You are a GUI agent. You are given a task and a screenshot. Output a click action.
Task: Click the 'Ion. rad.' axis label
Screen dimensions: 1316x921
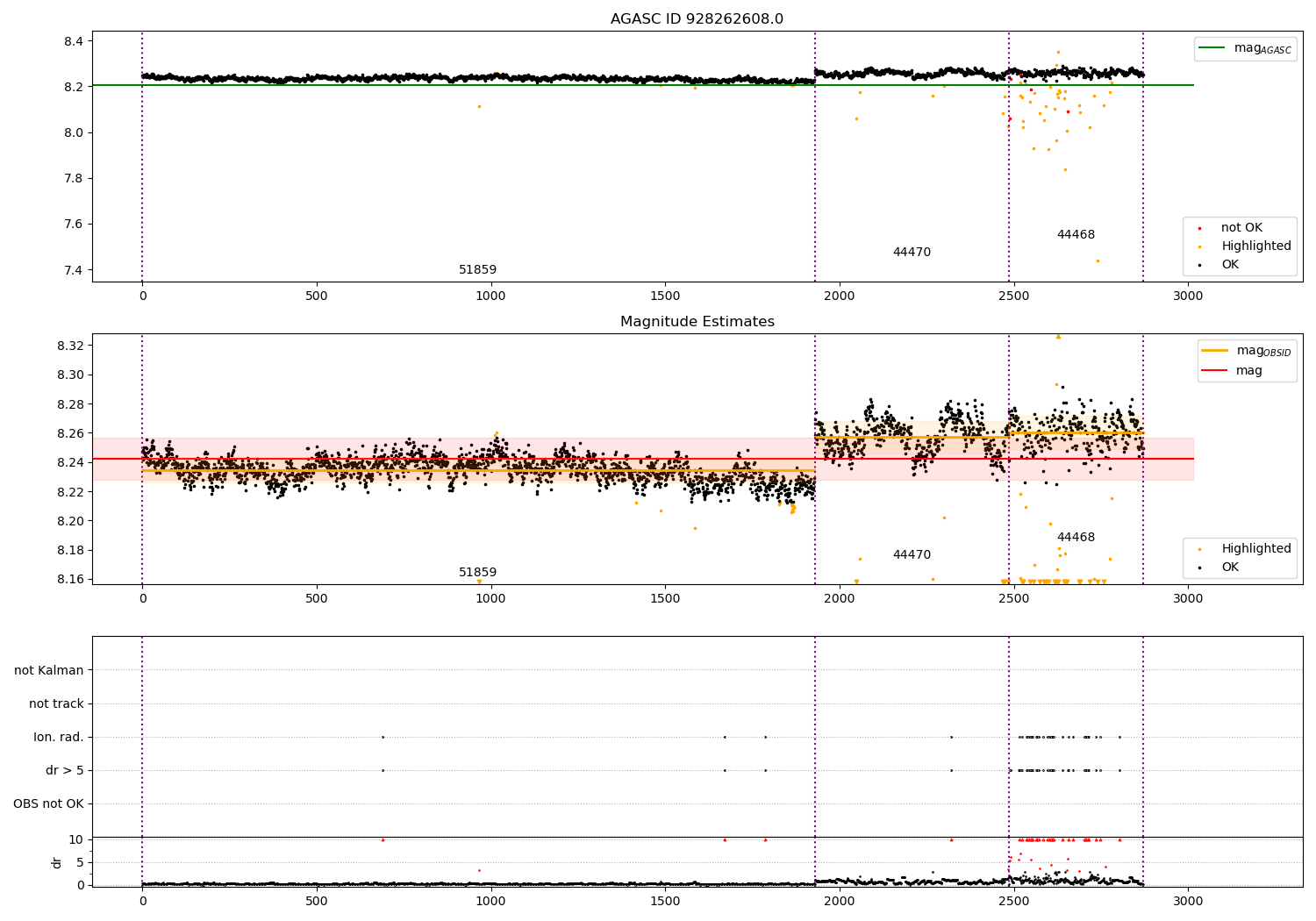(59, 738)
